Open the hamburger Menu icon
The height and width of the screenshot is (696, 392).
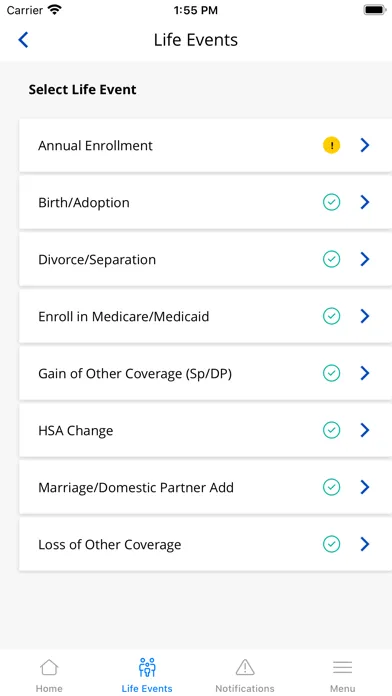click(342, 667)
